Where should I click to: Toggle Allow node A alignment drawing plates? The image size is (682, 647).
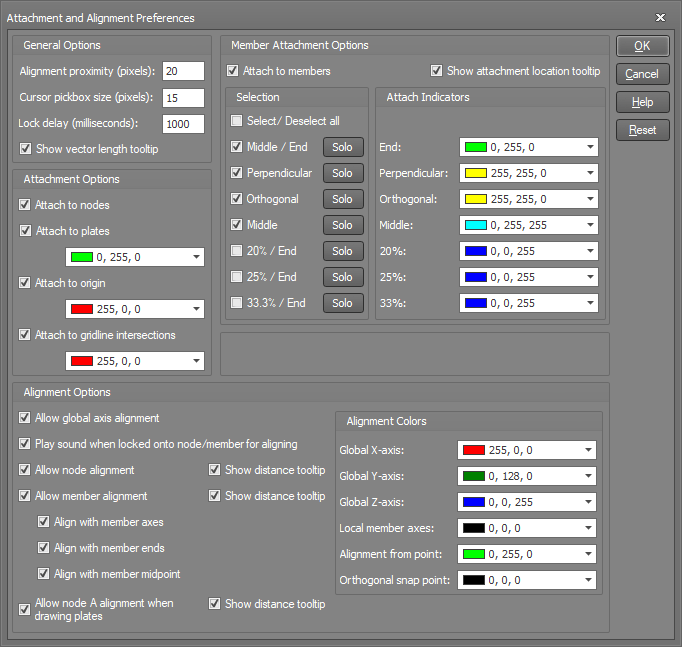(x=25, y=610)
